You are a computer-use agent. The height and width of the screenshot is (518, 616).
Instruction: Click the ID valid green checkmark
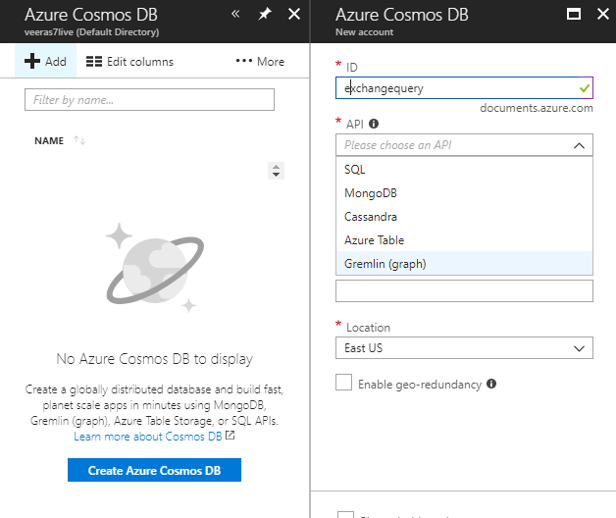[584, 88]
